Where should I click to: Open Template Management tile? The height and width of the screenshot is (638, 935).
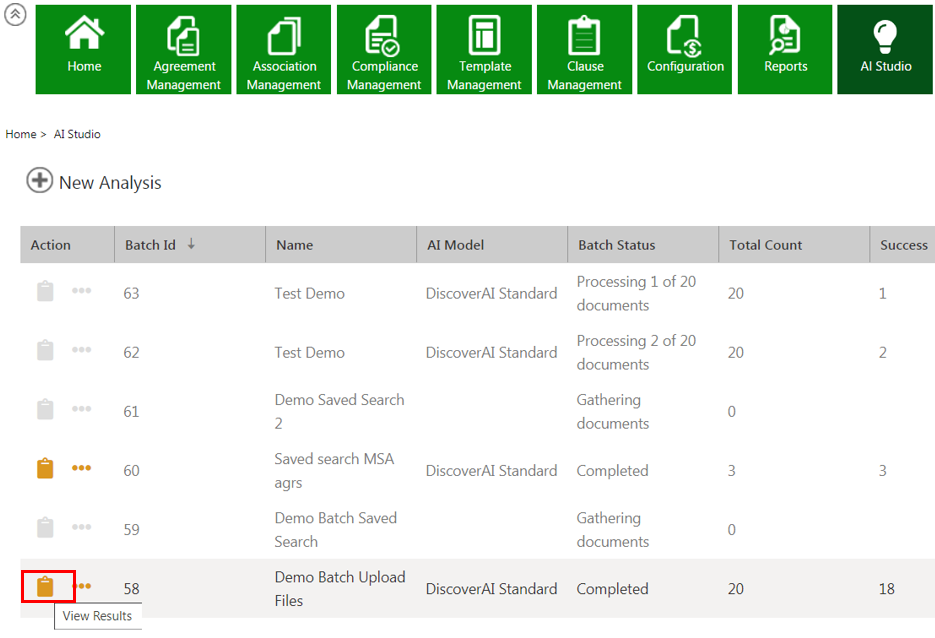484,49
